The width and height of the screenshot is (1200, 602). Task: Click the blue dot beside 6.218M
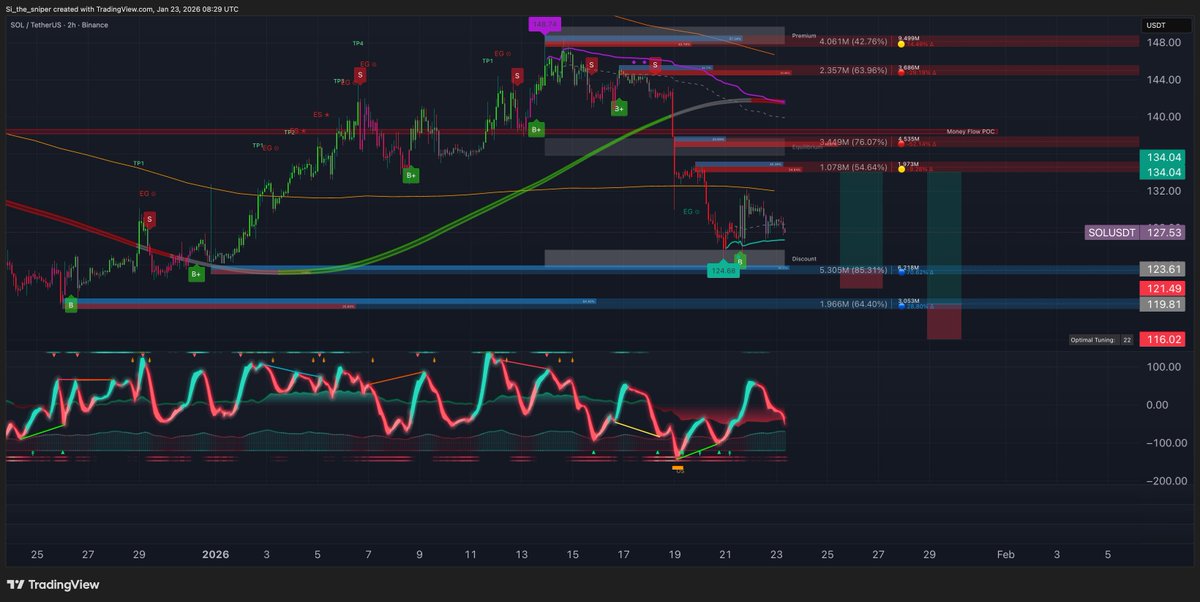pyautogui.click(x=902, y=271)
